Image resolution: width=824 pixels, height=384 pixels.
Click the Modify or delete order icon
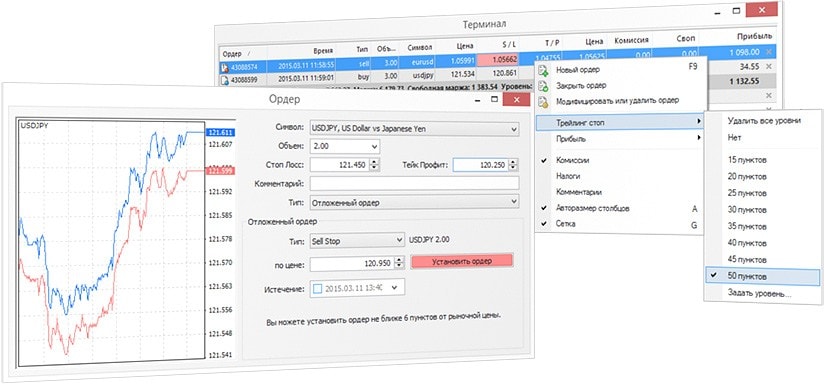coord(543,101)
